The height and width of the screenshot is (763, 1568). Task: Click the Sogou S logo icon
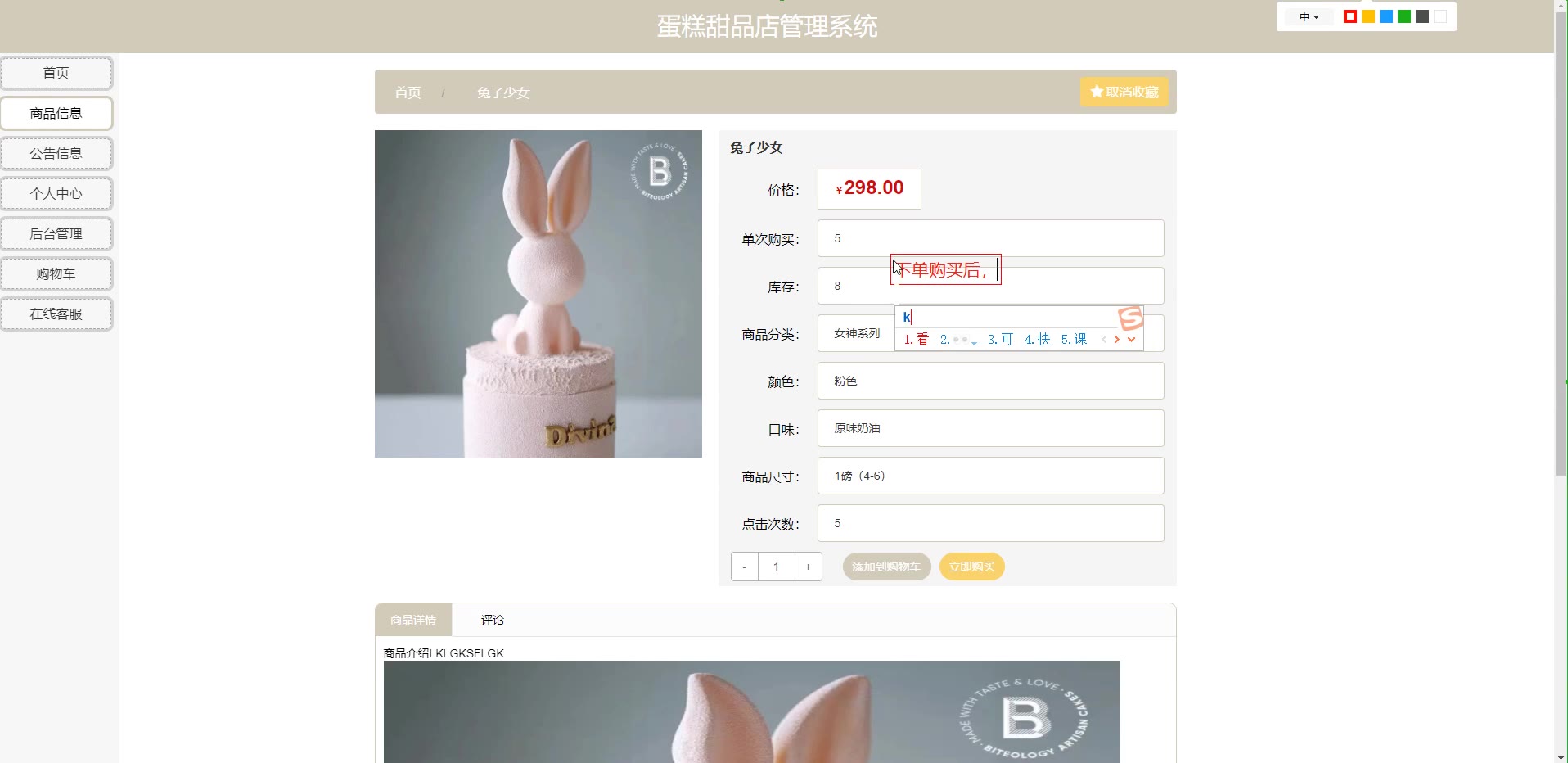[1130, 318]
